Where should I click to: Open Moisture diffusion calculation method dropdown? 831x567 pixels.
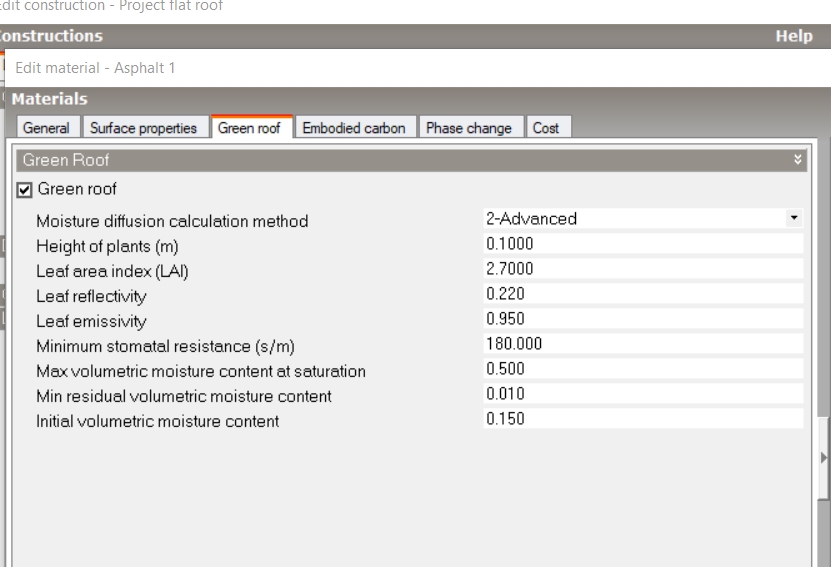[x=793, y=218]
